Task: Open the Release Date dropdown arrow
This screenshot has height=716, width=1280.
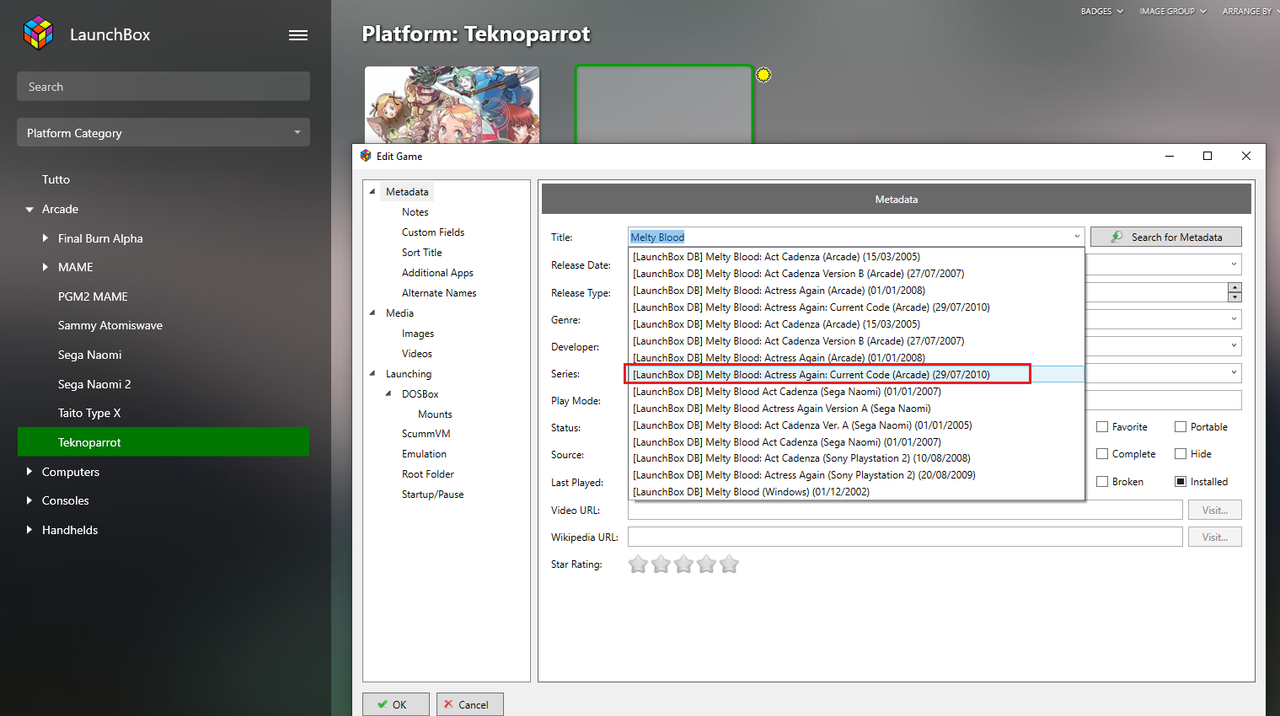Action: [1235, 265]
